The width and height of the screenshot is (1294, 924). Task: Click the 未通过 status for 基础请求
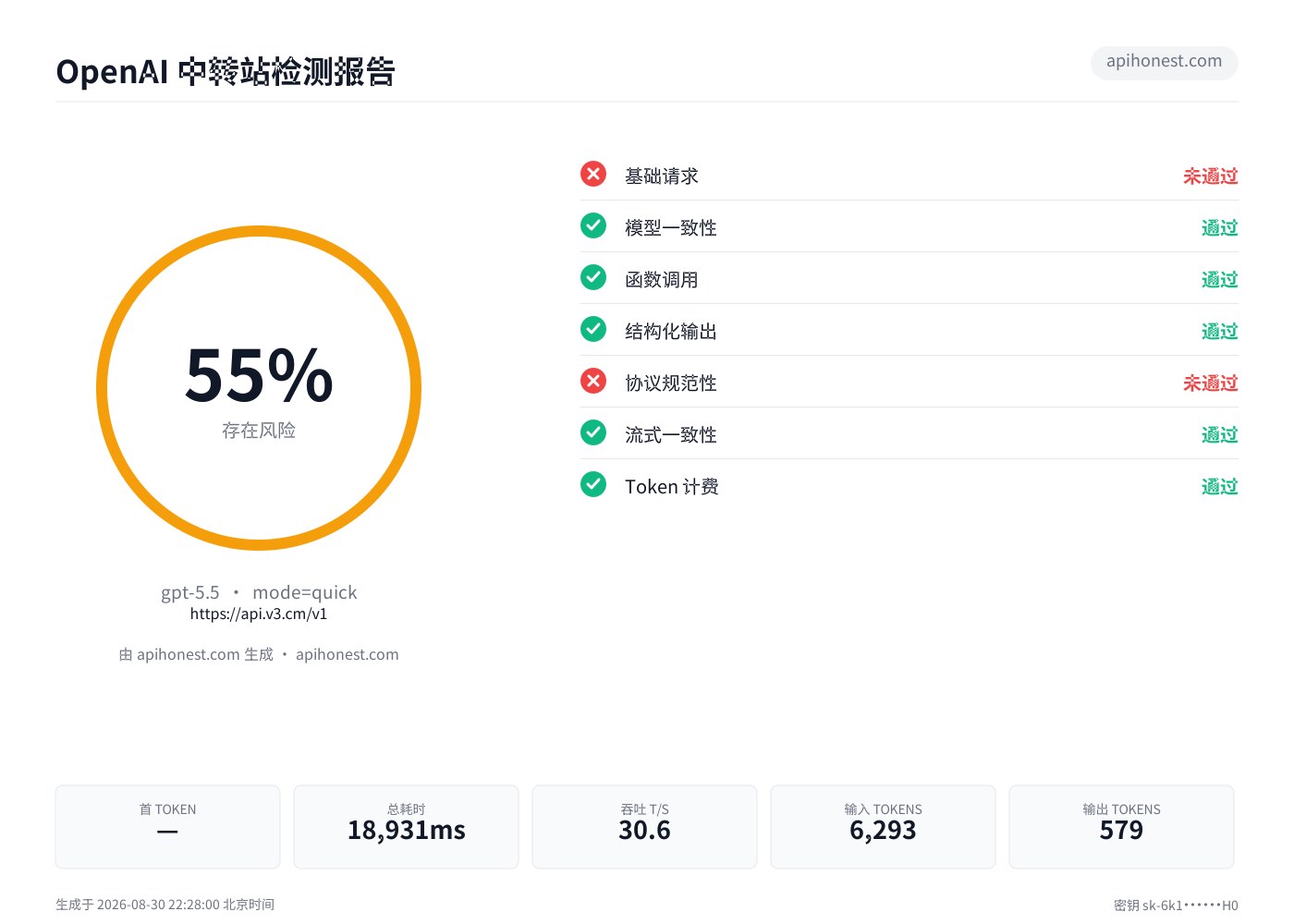pos(1210,176)
